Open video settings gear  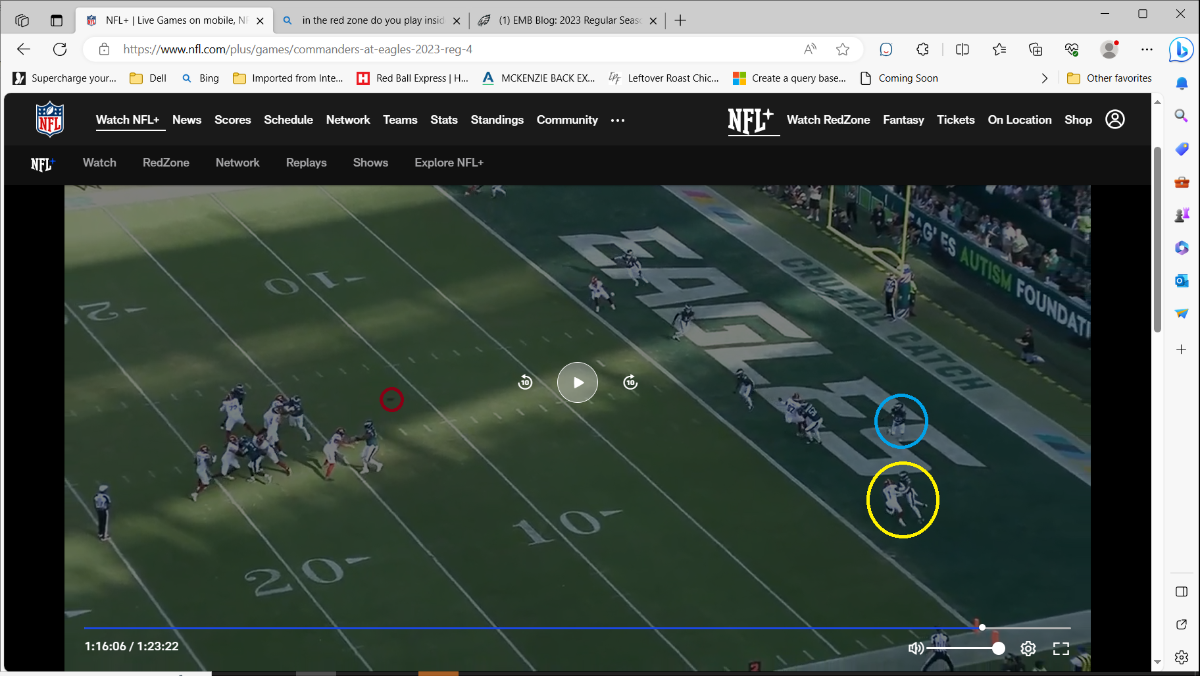point(1028,648)
